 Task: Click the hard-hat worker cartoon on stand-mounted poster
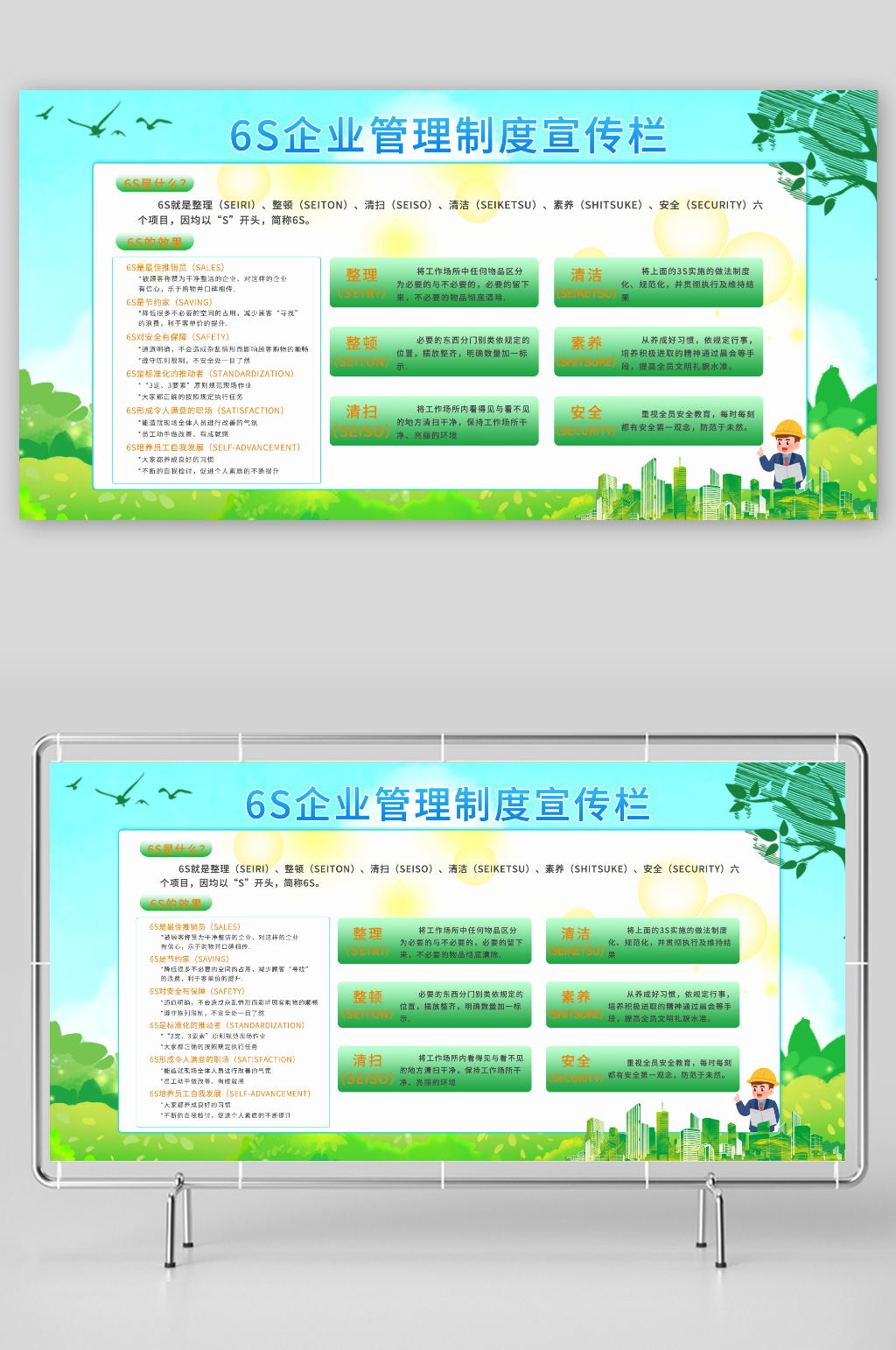[759, 1101]
